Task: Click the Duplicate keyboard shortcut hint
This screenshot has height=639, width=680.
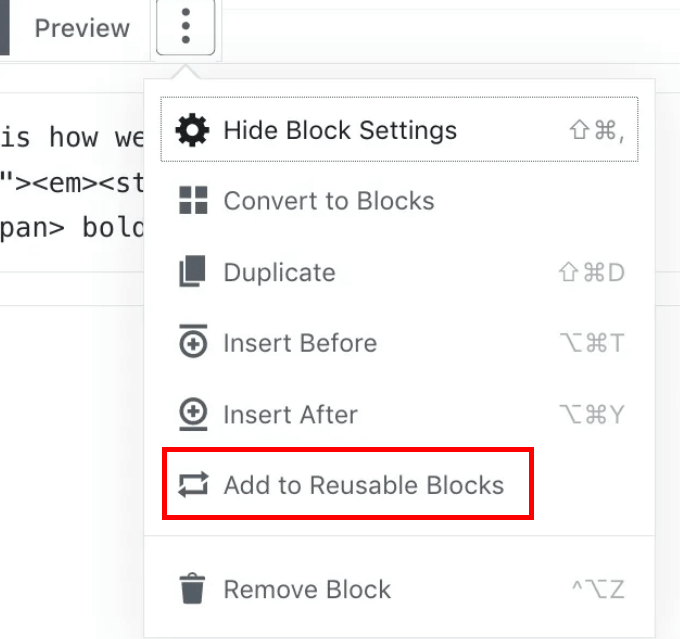Action: click(592, 272)
